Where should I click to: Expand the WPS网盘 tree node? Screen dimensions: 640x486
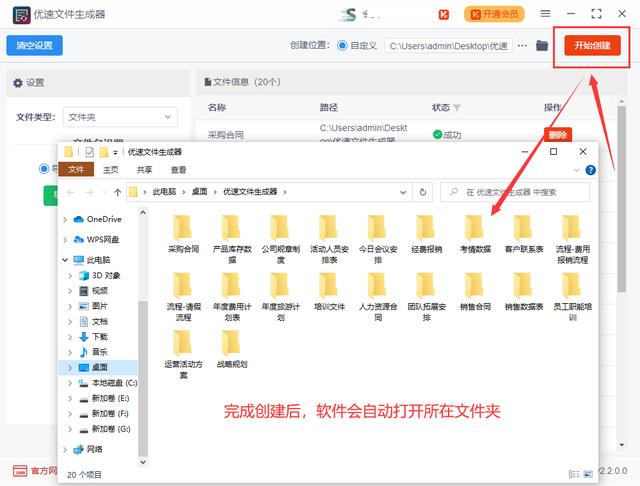pos(65,240)
